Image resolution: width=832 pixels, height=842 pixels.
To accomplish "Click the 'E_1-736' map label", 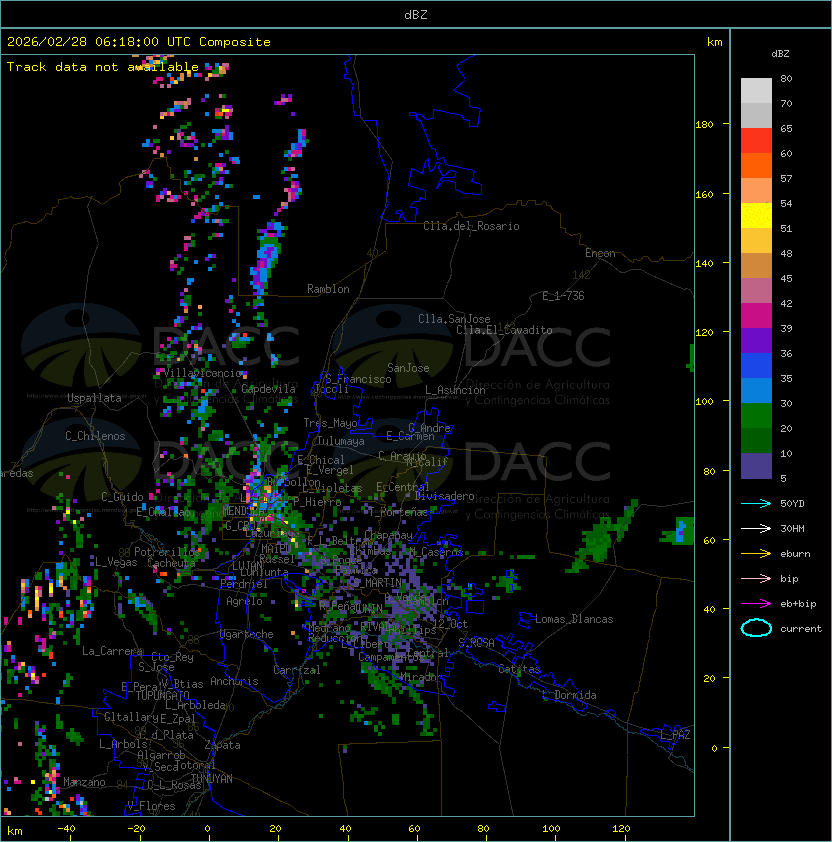I will 563,296.
